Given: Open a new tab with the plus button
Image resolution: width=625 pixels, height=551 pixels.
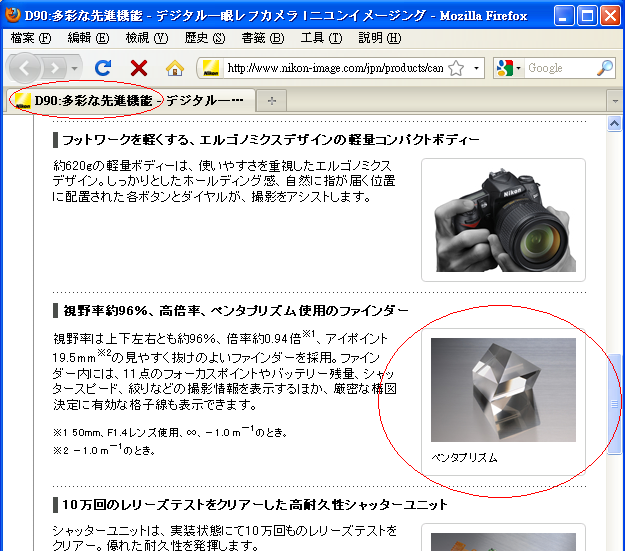Looking at the screenshot, I should tap(272, 101).
